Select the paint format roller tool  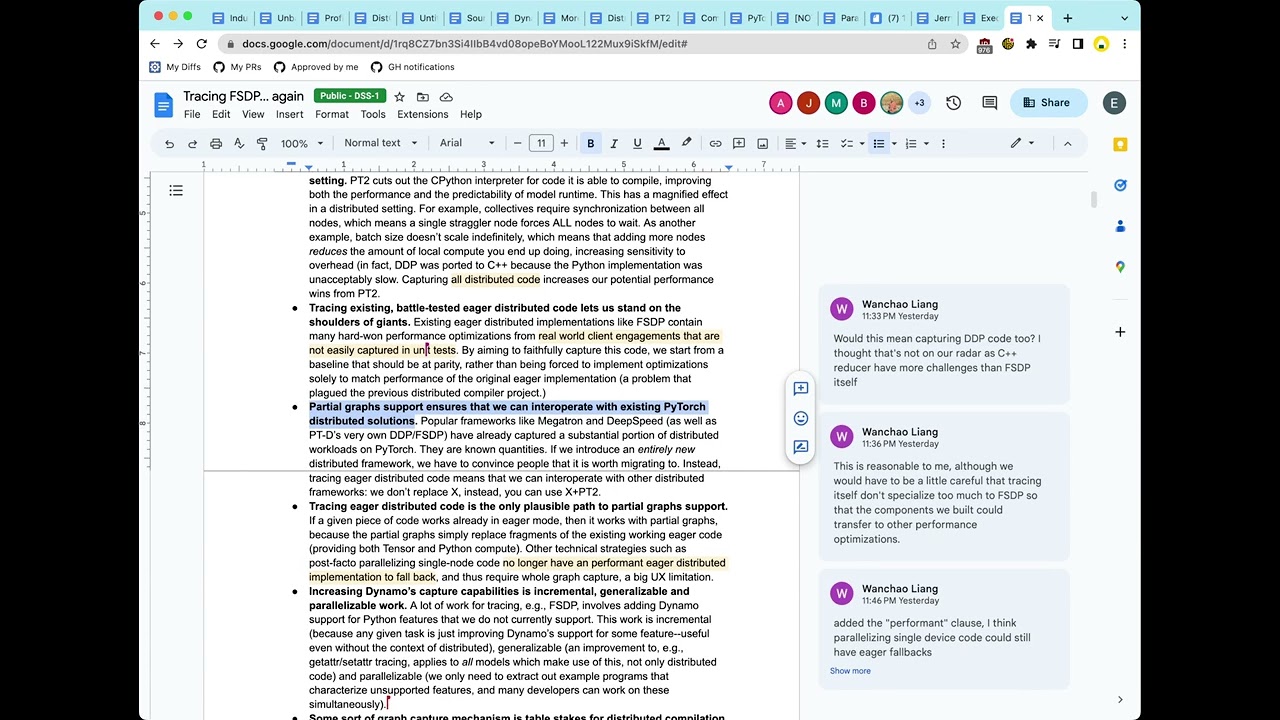(262, 143)
